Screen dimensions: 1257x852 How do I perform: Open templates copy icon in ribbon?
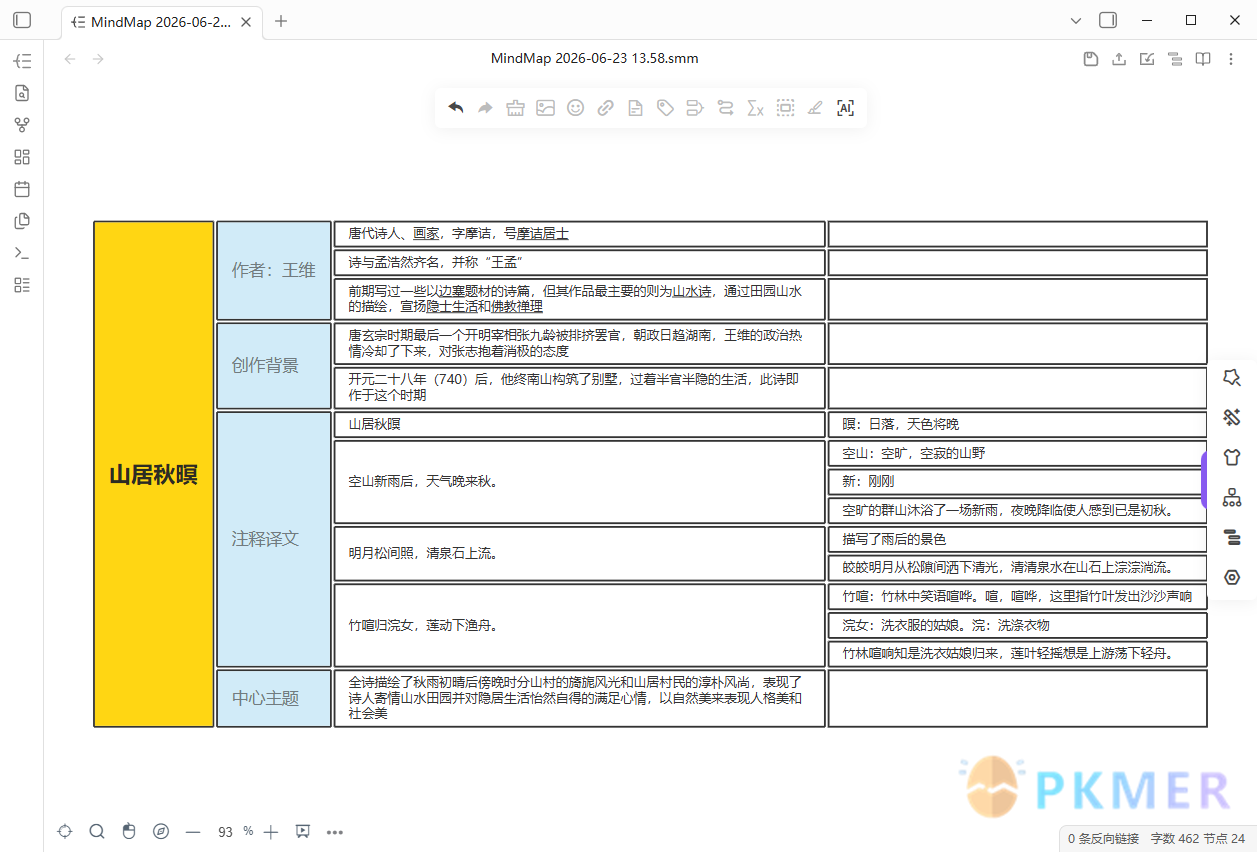pyautogui.click(x=22, y=221)
